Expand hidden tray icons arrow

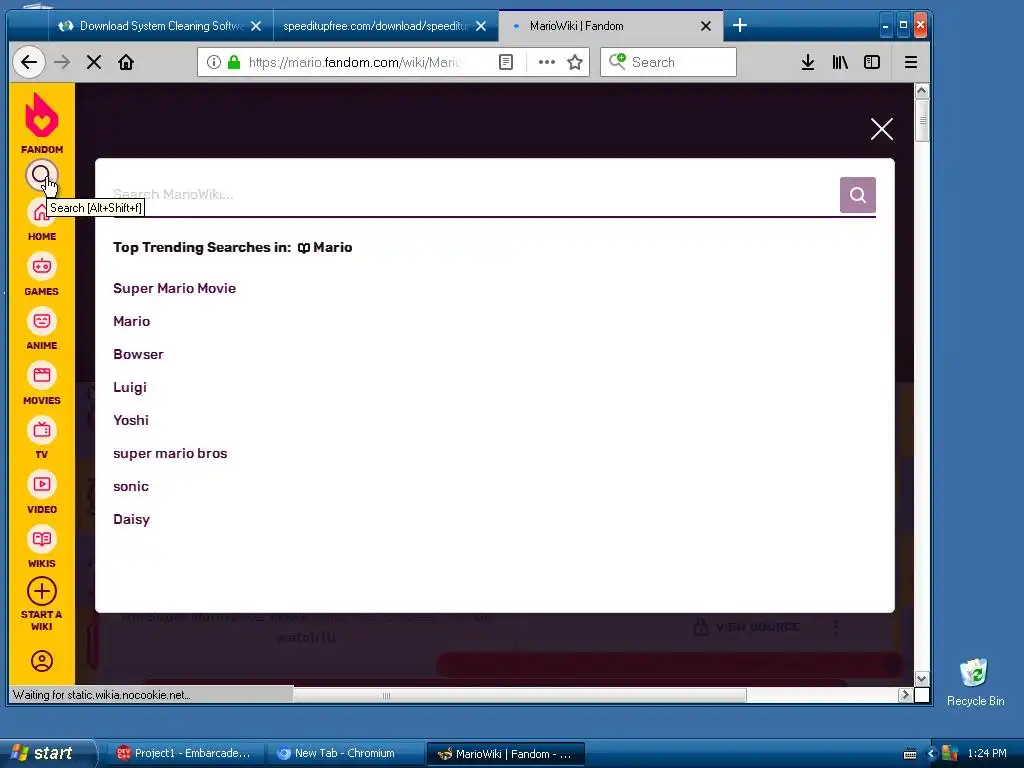click(932, 754)
